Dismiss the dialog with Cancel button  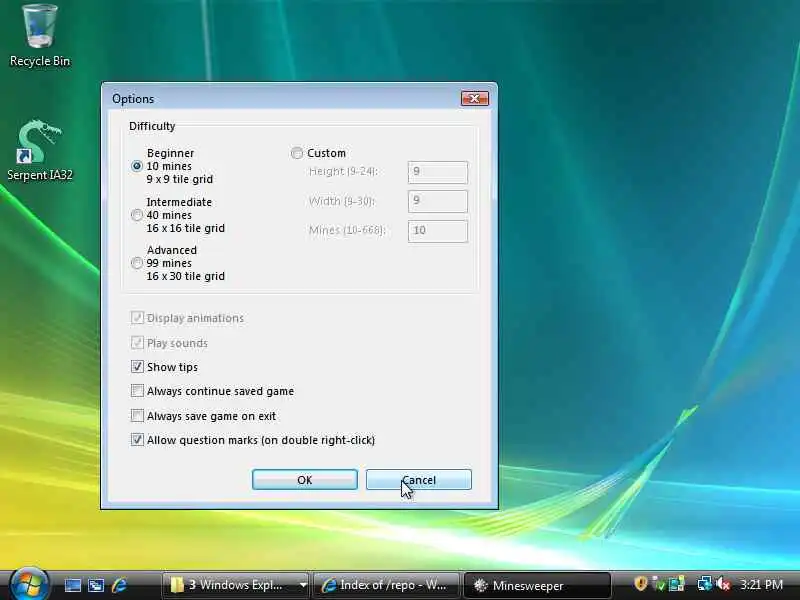click(x=418, y=480)
